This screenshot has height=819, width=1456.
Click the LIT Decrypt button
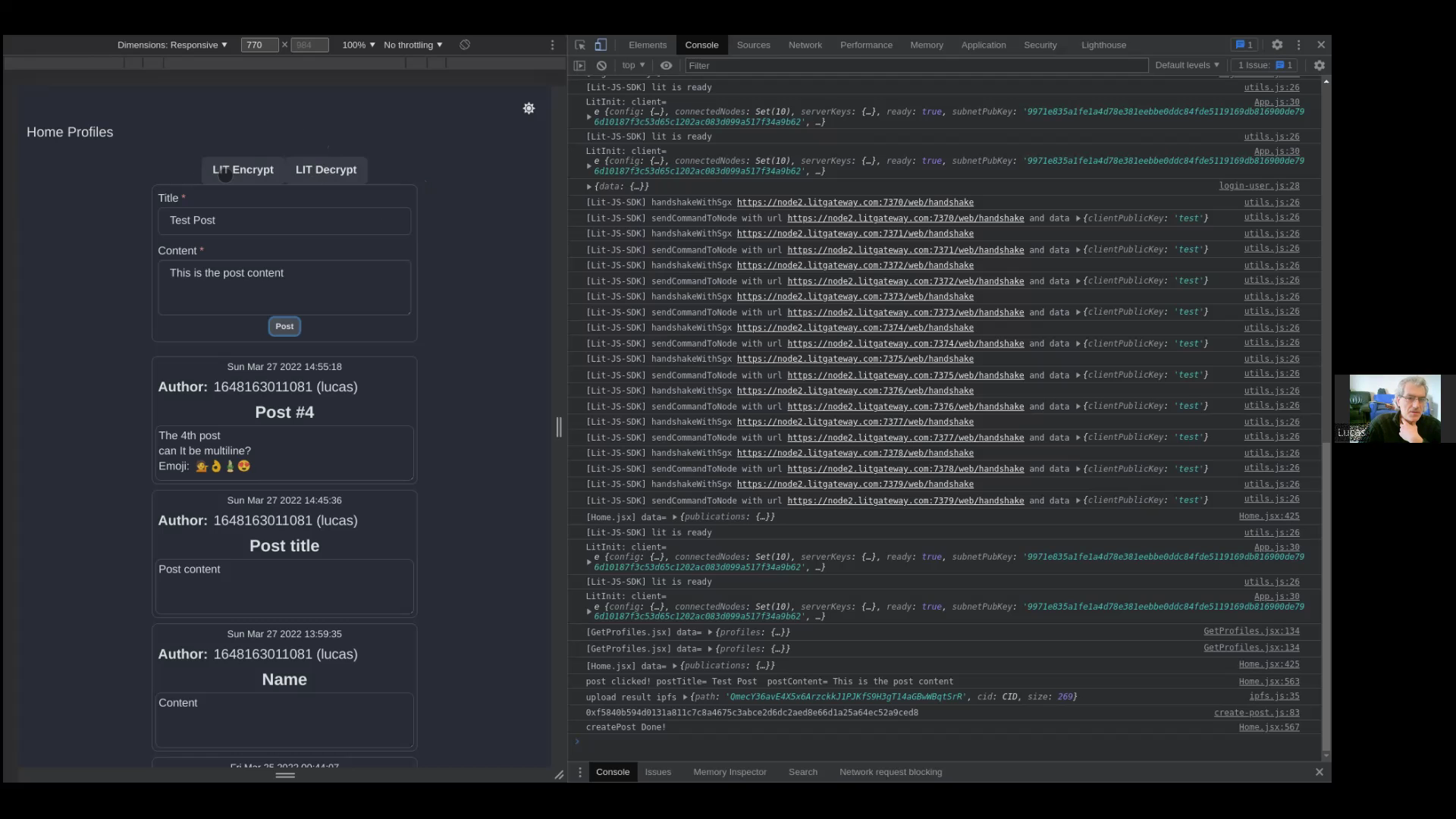(x=326, y=170)
